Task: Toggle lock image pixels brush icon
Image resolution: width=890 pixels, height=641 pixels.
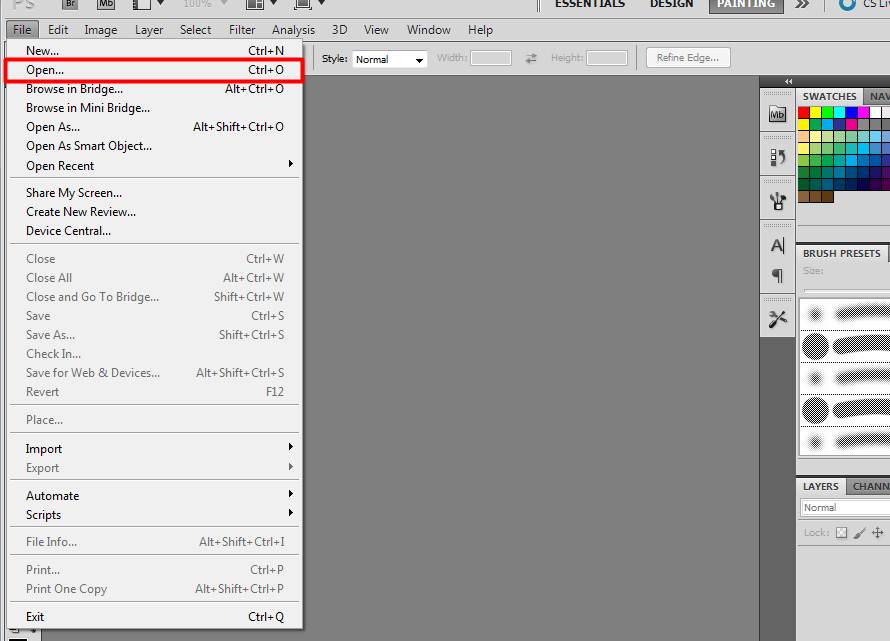Action: click(x=860, y=533)
